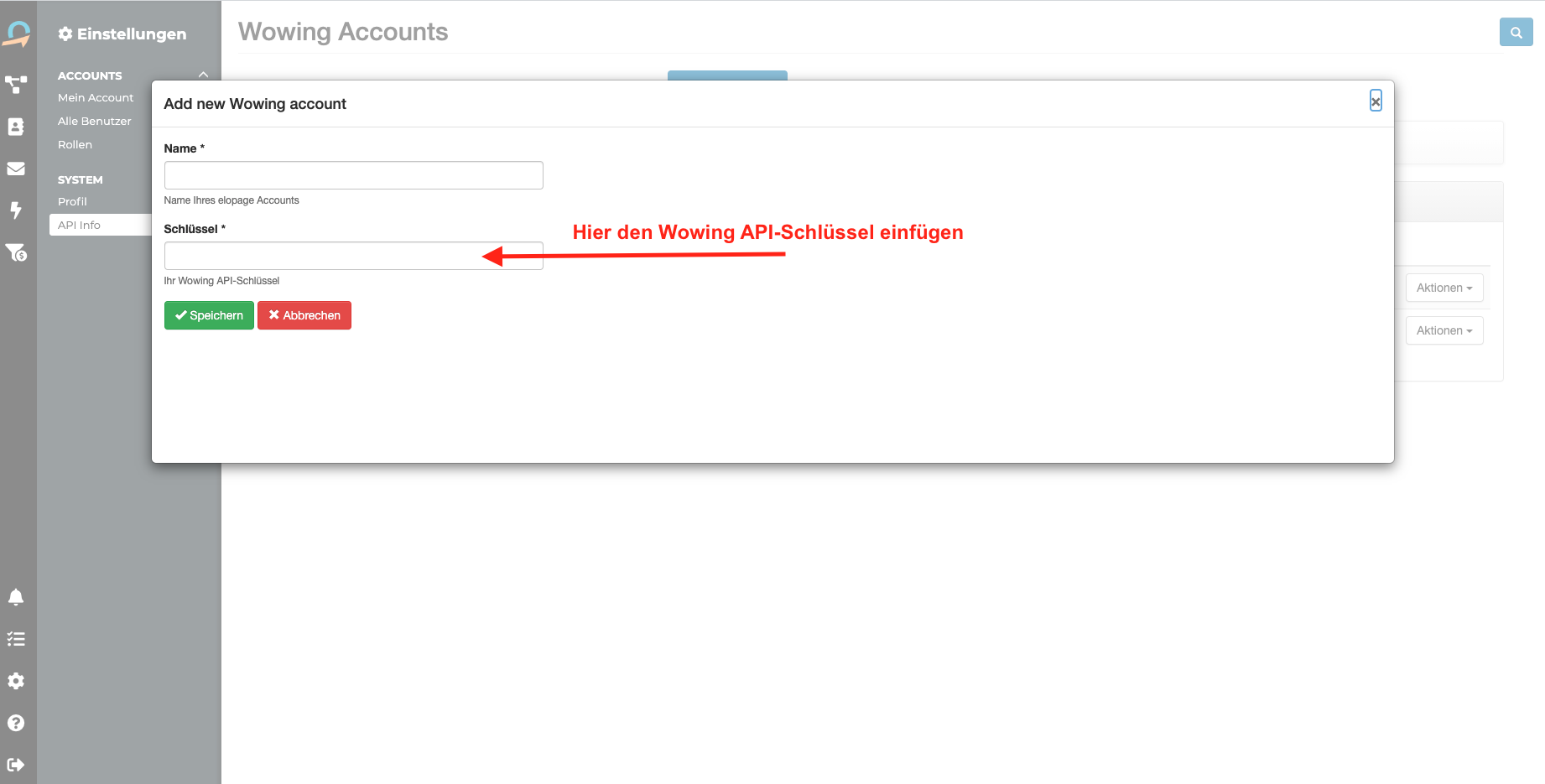The width and height of the screenshot is (1545, 784).
Task: Select Rollen in the menu
Action: [x=75, y=145]
